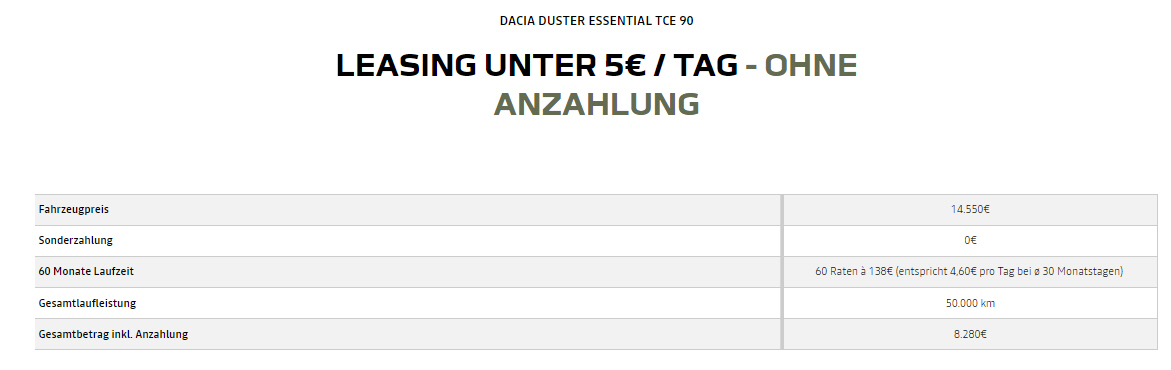Screen dimensions: 1171x370
Task: Select the '60 Monate Laufzeit' label
Action: pos(86,271)
